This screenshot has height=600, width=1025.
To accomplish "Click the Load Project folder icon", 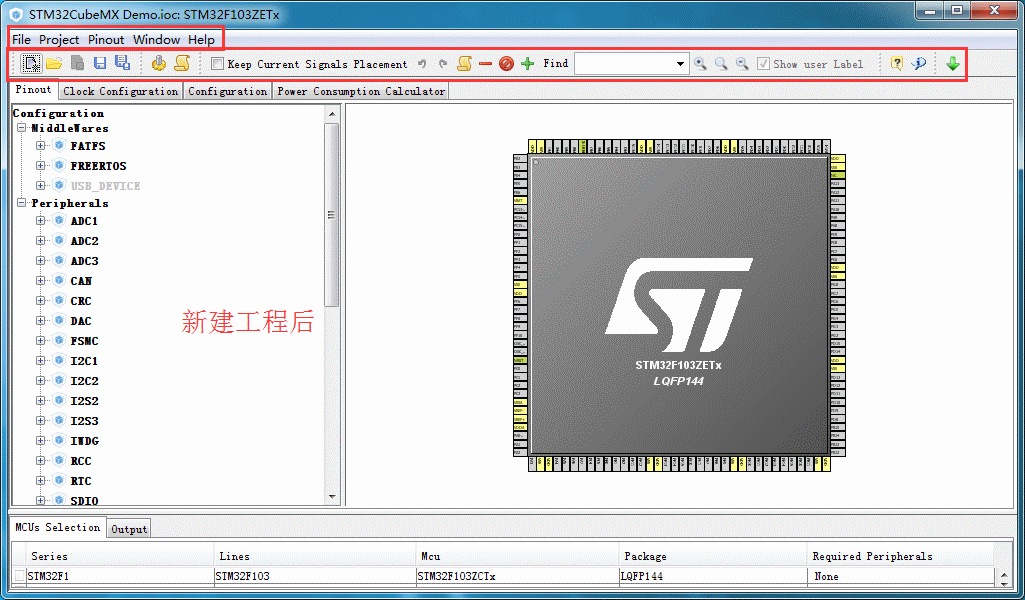I will pos(54,63).
